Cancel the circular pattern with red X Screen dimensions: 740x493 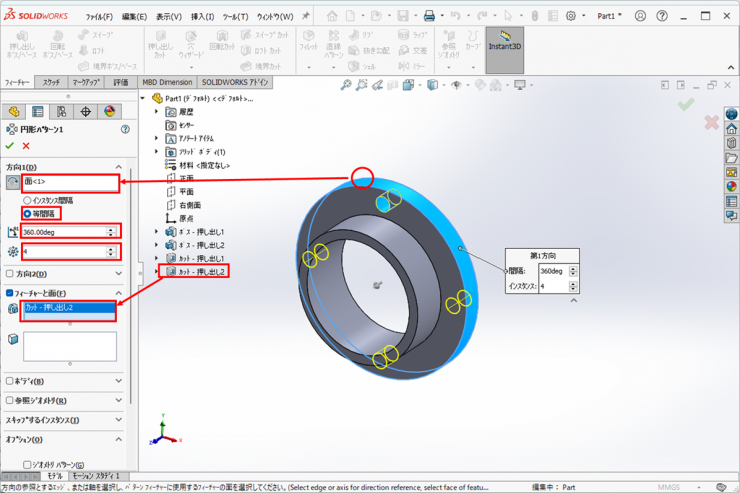pyautogui.click(x=26, y=146)
